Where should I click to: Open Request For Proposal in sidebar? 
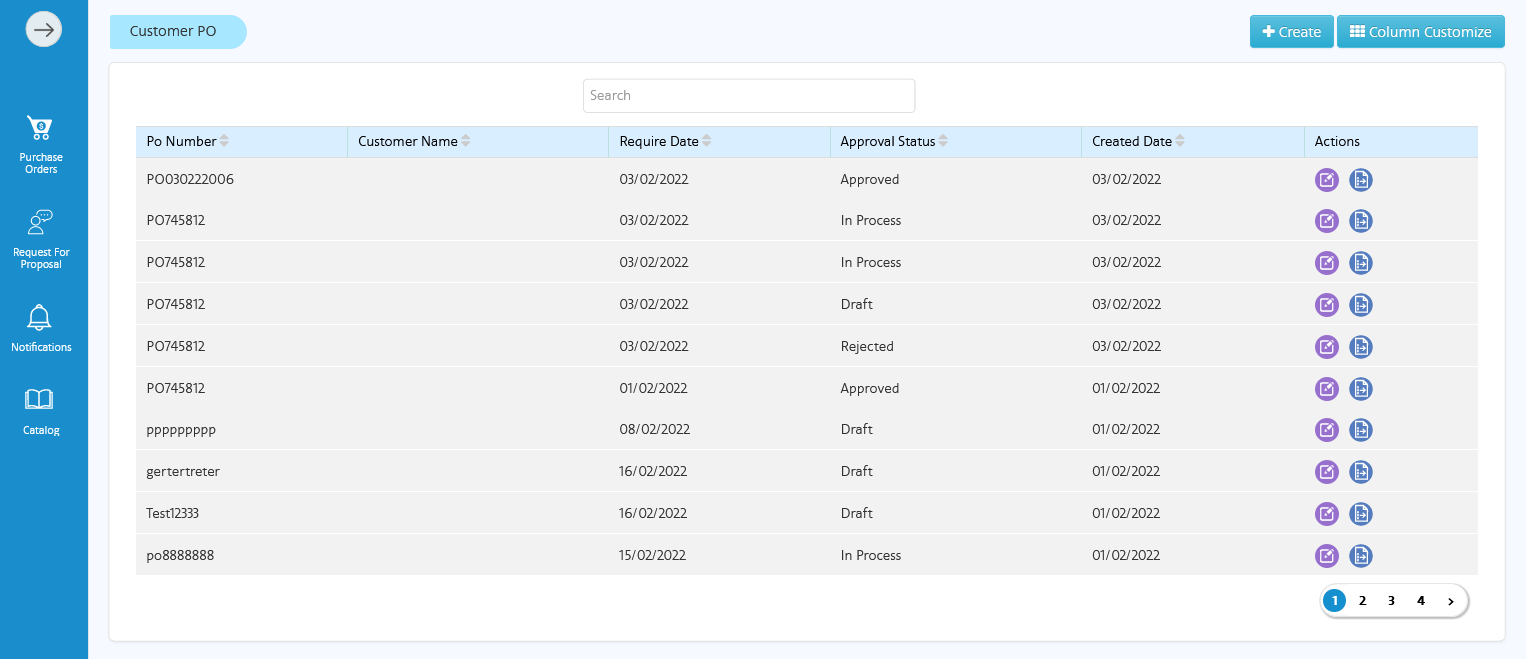pyautogui.click(x=40, y=222)
